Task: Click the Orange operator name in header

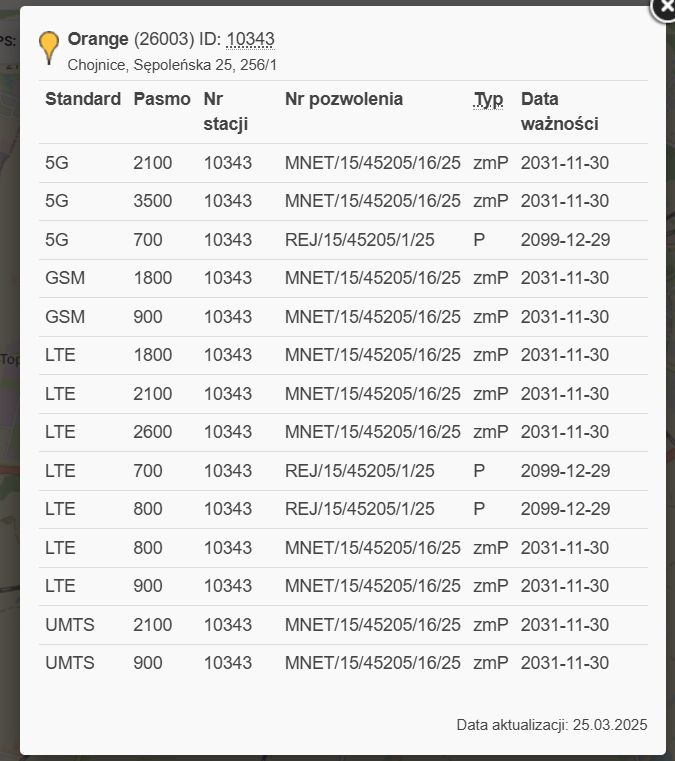Action: click(x=98, y=39)
